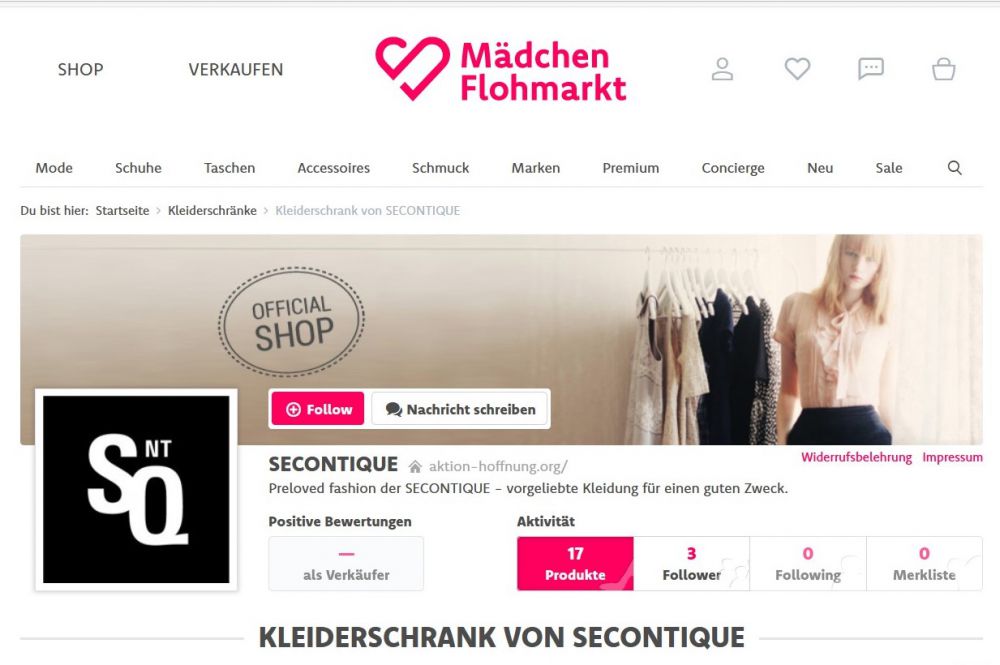The width and height of the screenshot is (1000, 665).
Task: Open the messages chat bubble icon
Action: pyautogui.click(x=871, y=69)
